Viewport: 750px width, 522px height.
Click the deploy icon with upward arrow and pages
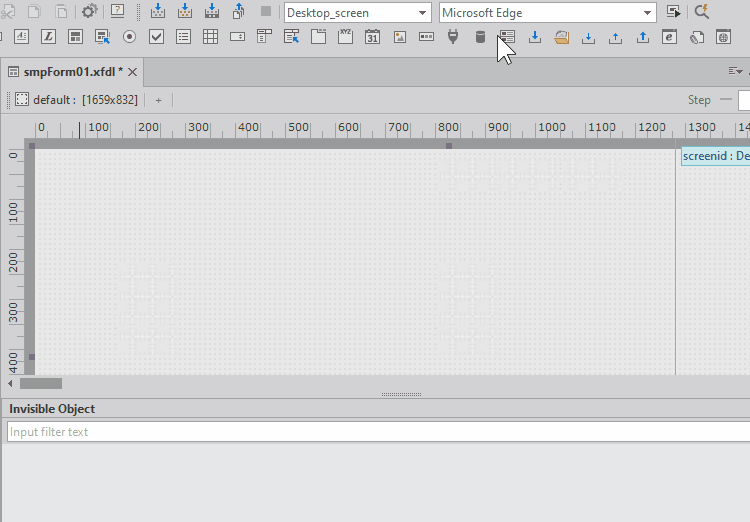pos(239,11)
